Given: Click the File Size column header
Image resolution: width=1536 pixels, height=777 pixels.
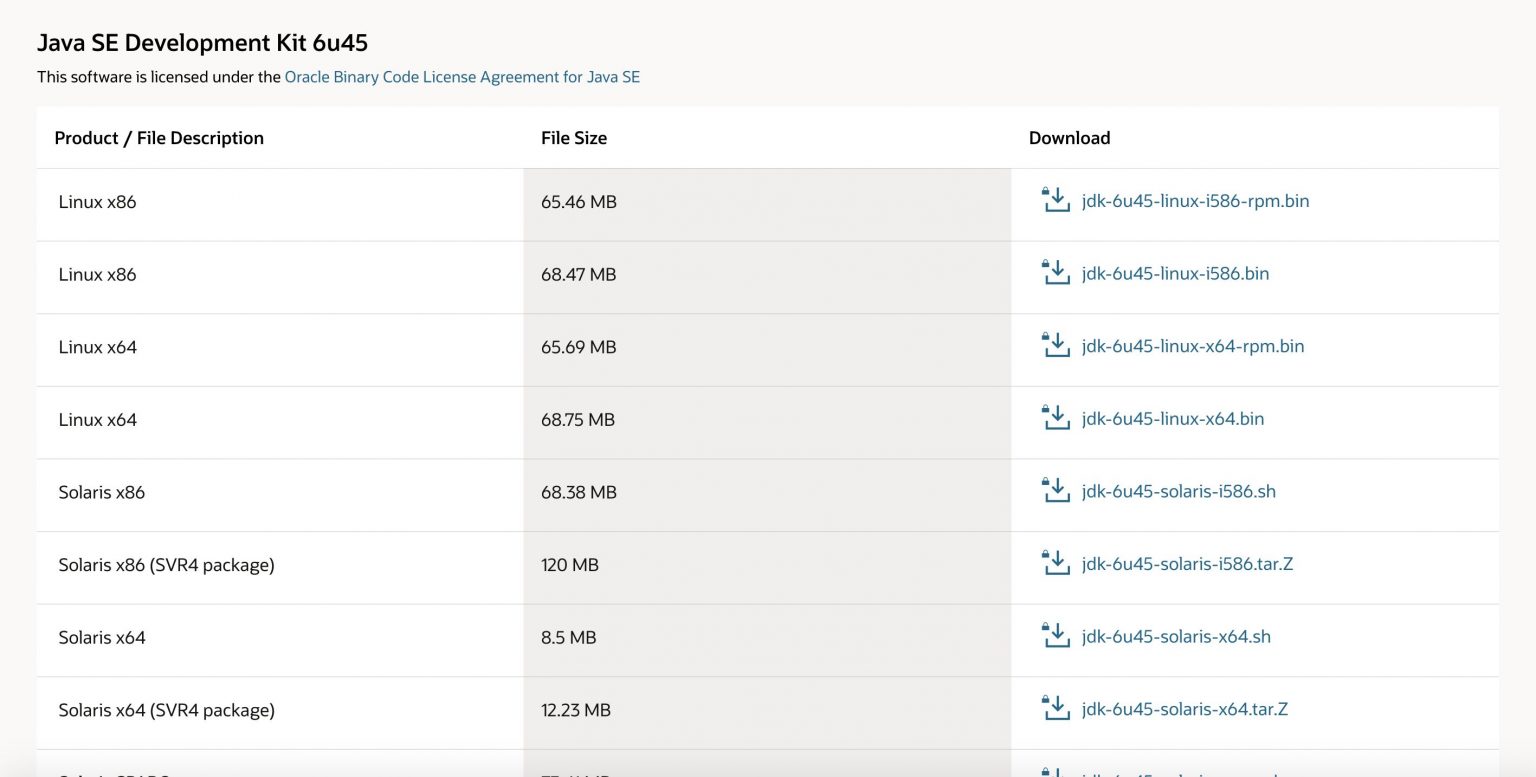Looking at the screenshot, I should coord(574,138).
